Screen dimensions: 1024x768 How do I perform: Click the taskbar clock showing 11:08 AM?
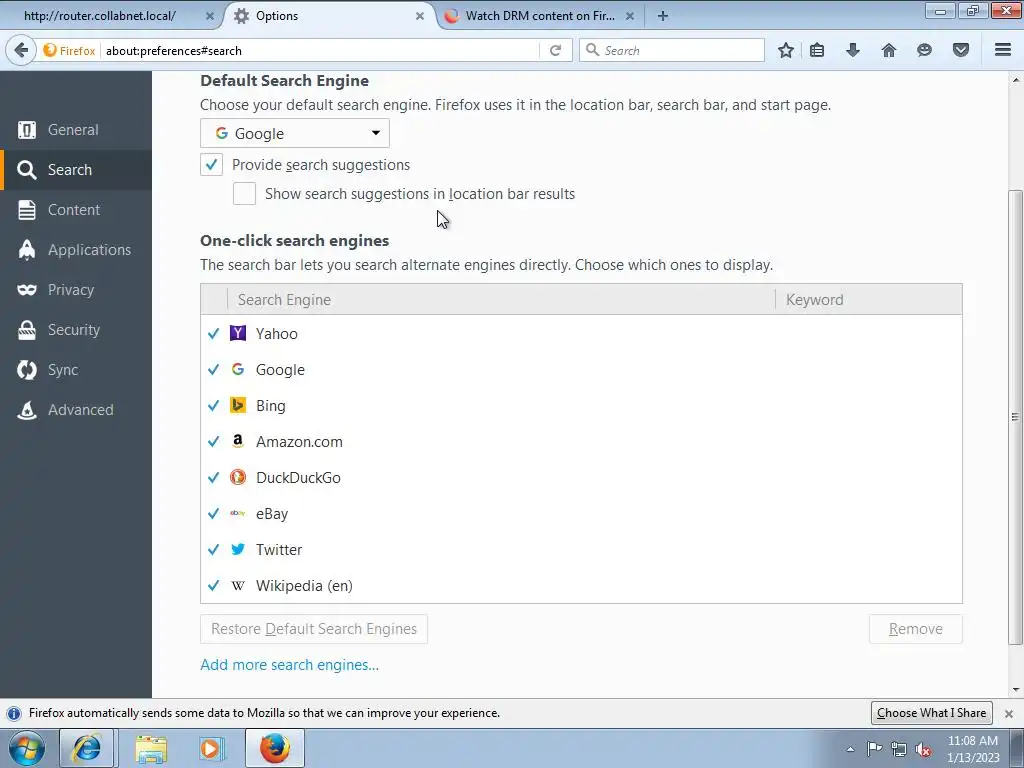(973, 748)
